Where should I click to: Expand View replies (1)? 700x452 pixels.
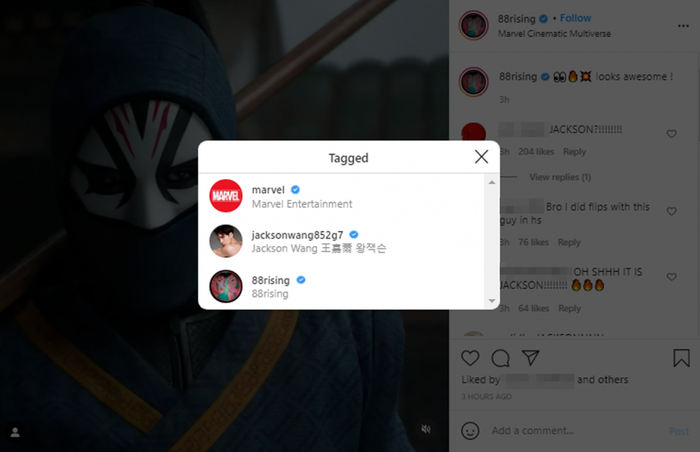coord(560,177)
